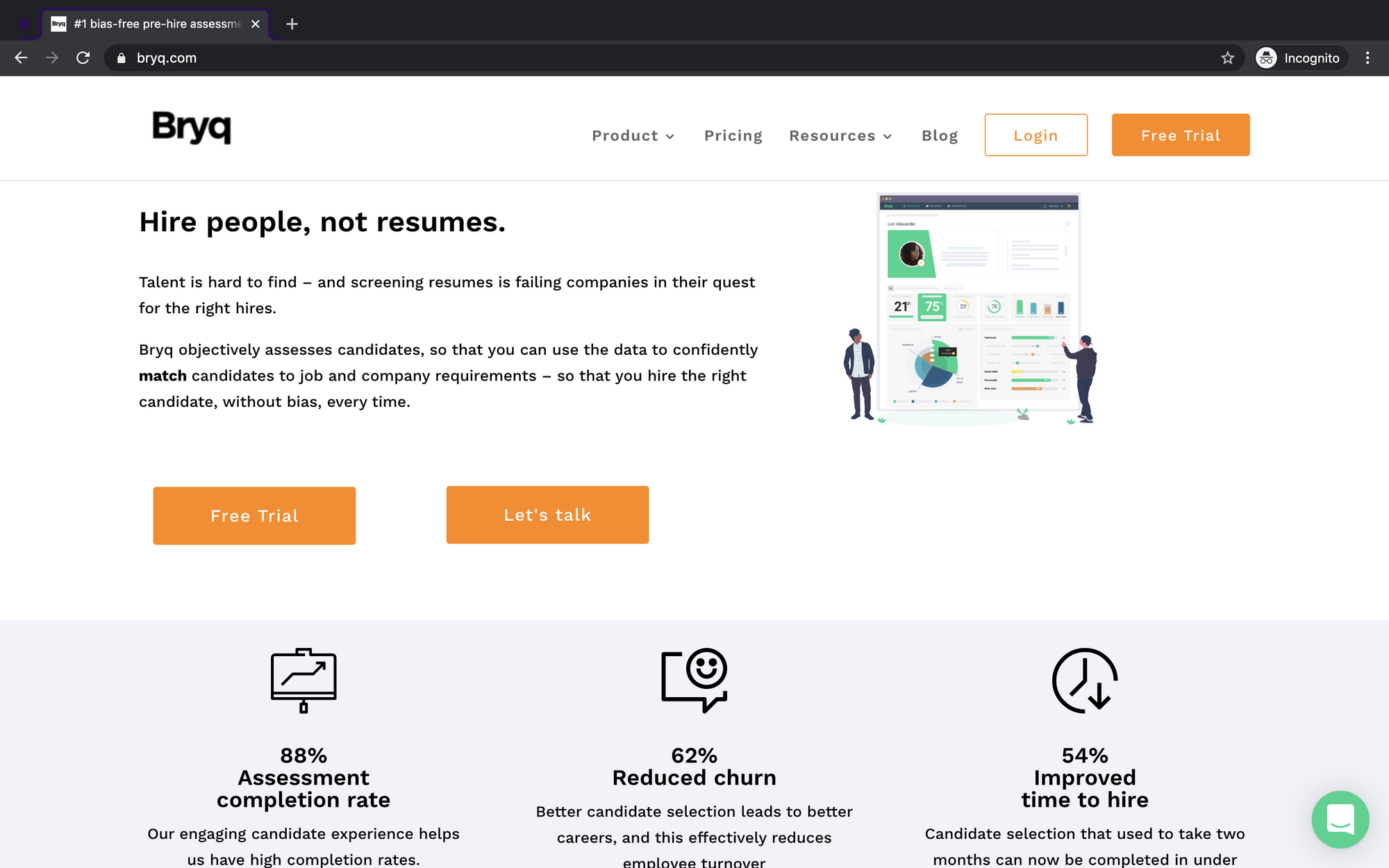The width and height of the screenshot is (1389, 868).
Task: Click the Let's talk button
Action: pos(547,515)
